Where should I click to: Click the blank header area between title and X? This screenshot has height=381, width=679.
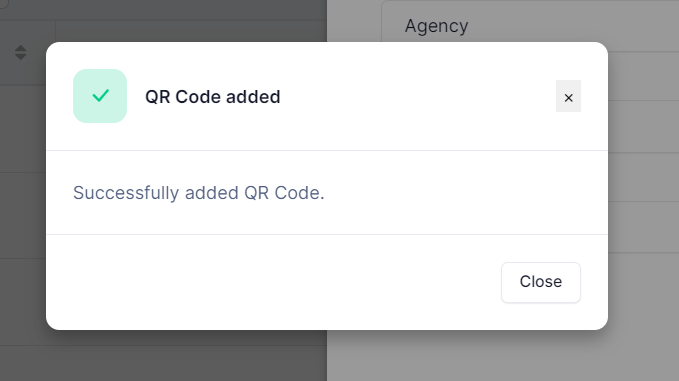click(x=418, y=97)
